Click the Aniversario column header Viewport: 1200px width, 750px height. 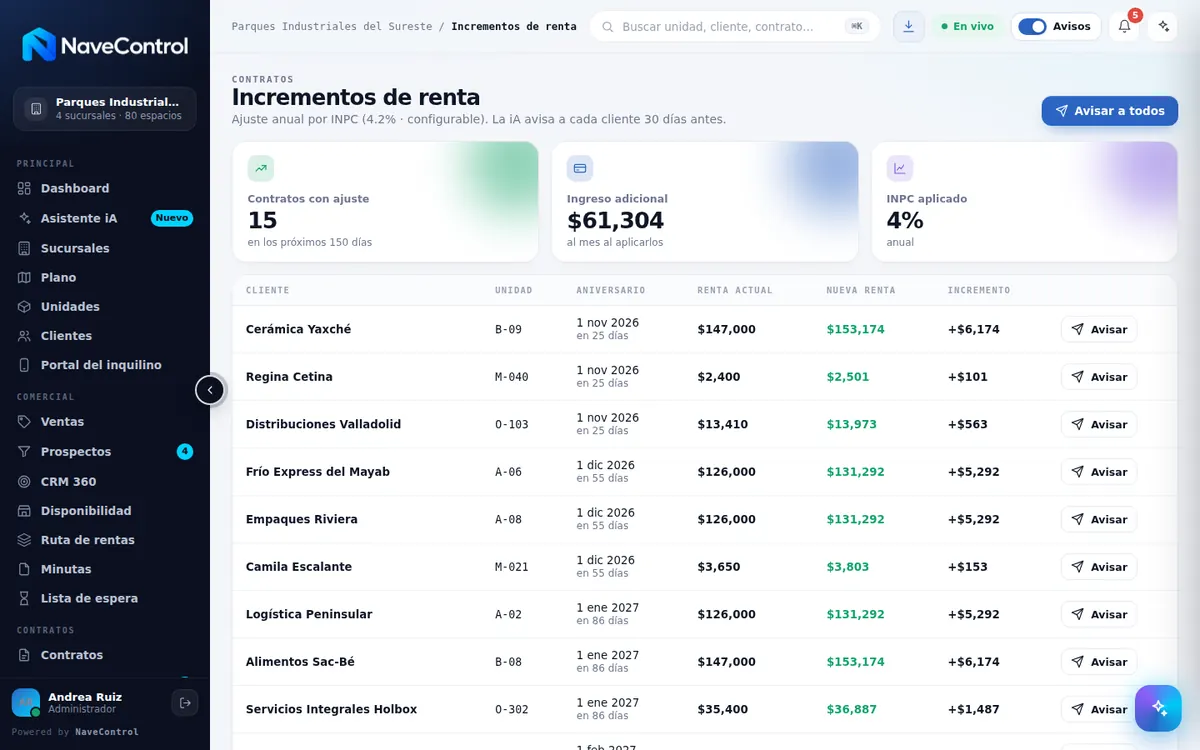(611, 290)
